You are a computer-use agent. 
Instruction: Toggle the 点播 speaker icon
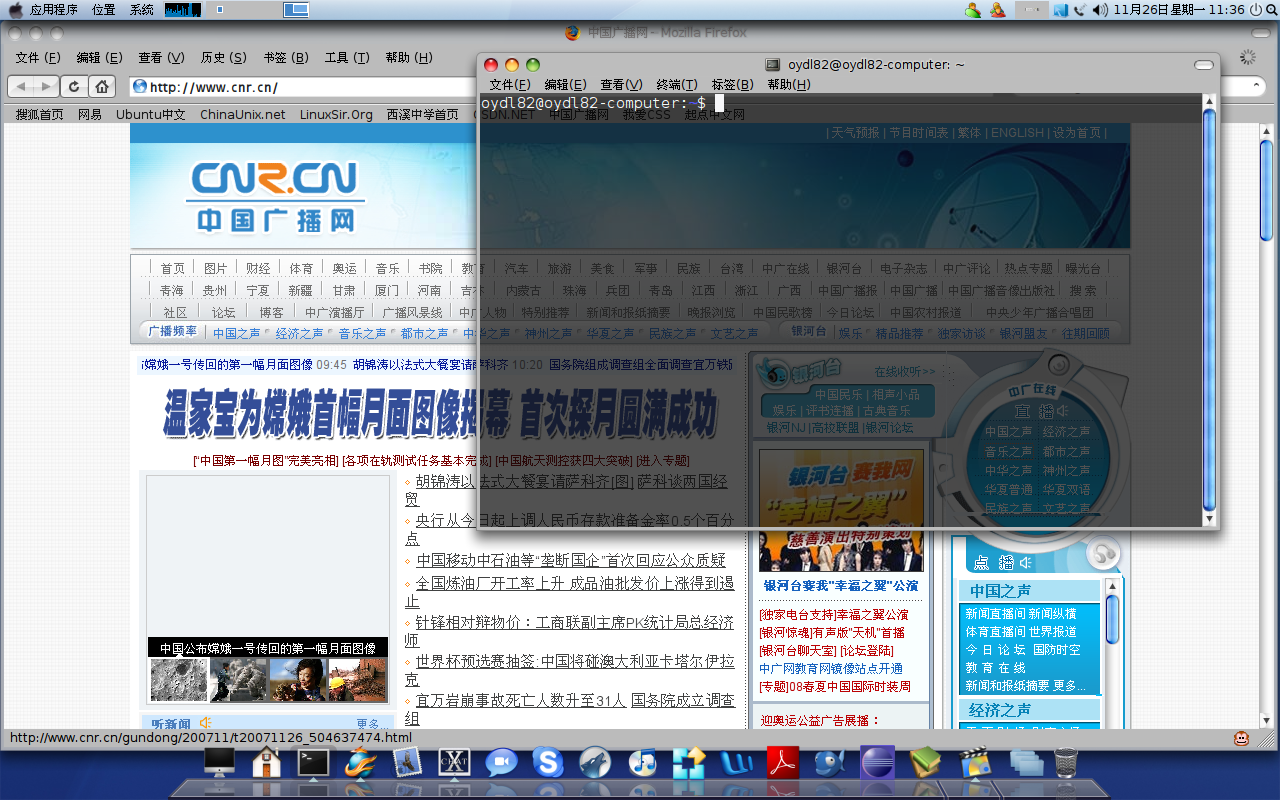pos(1025,562)
